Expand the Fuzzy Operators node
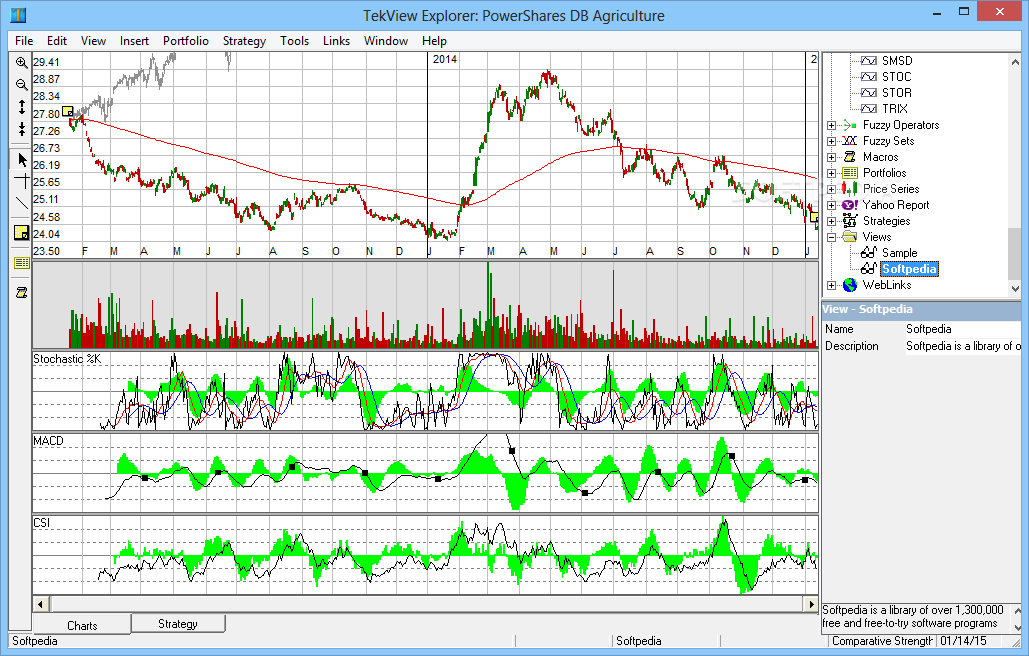 click(x=831, y=125)
